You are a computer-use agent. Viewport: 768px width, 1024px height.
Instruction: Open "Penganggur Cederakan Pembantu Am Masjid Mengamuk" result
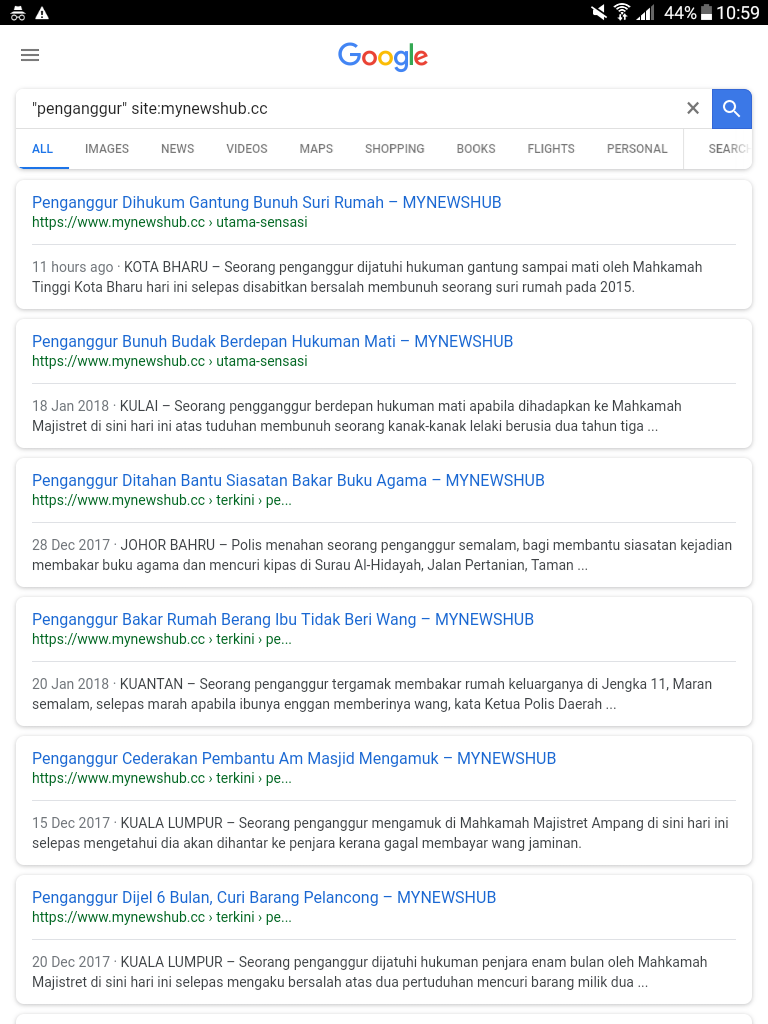point(294,759)
